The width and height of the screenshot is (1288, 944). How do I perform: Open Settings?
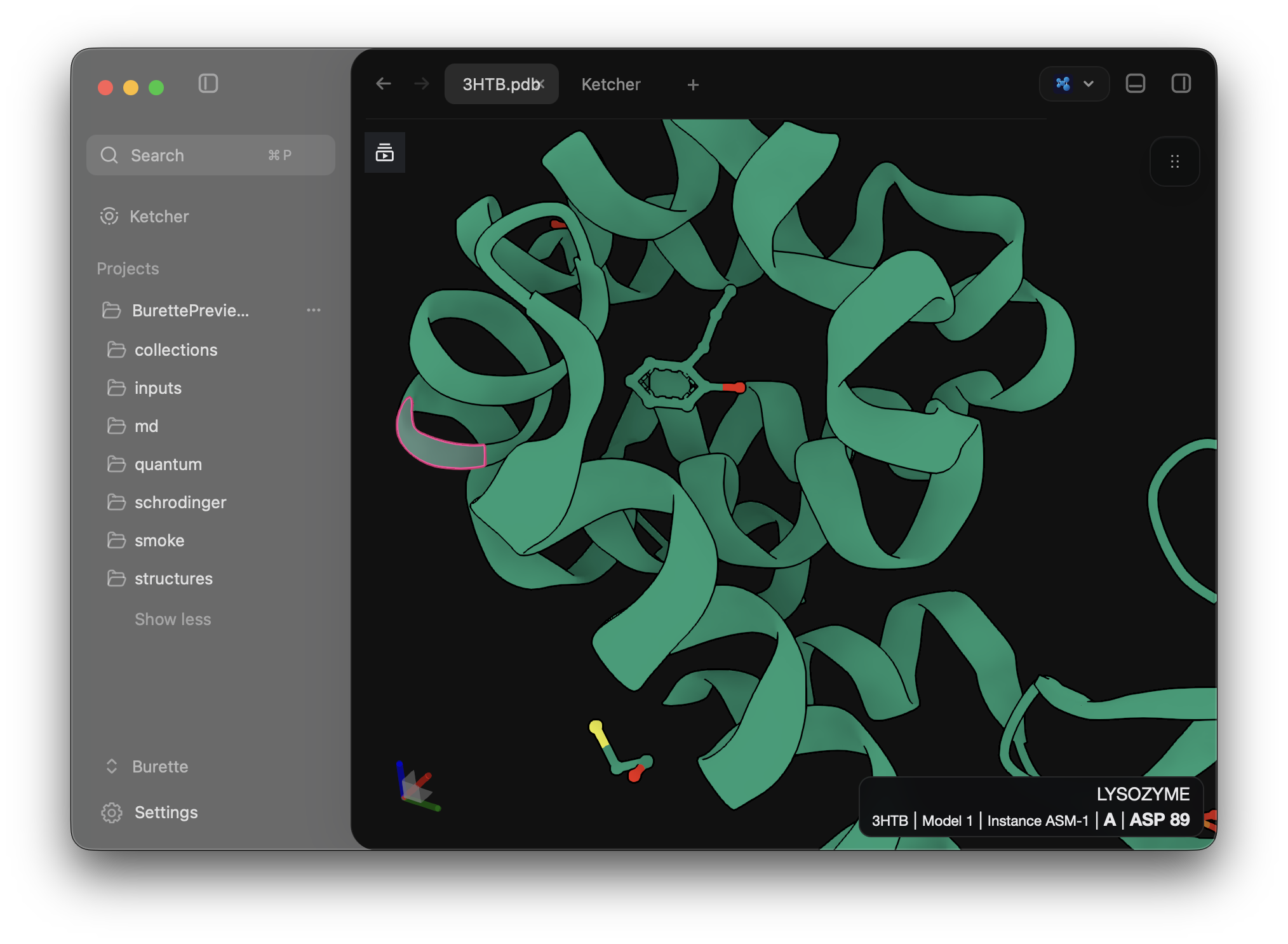coord(166,813)
